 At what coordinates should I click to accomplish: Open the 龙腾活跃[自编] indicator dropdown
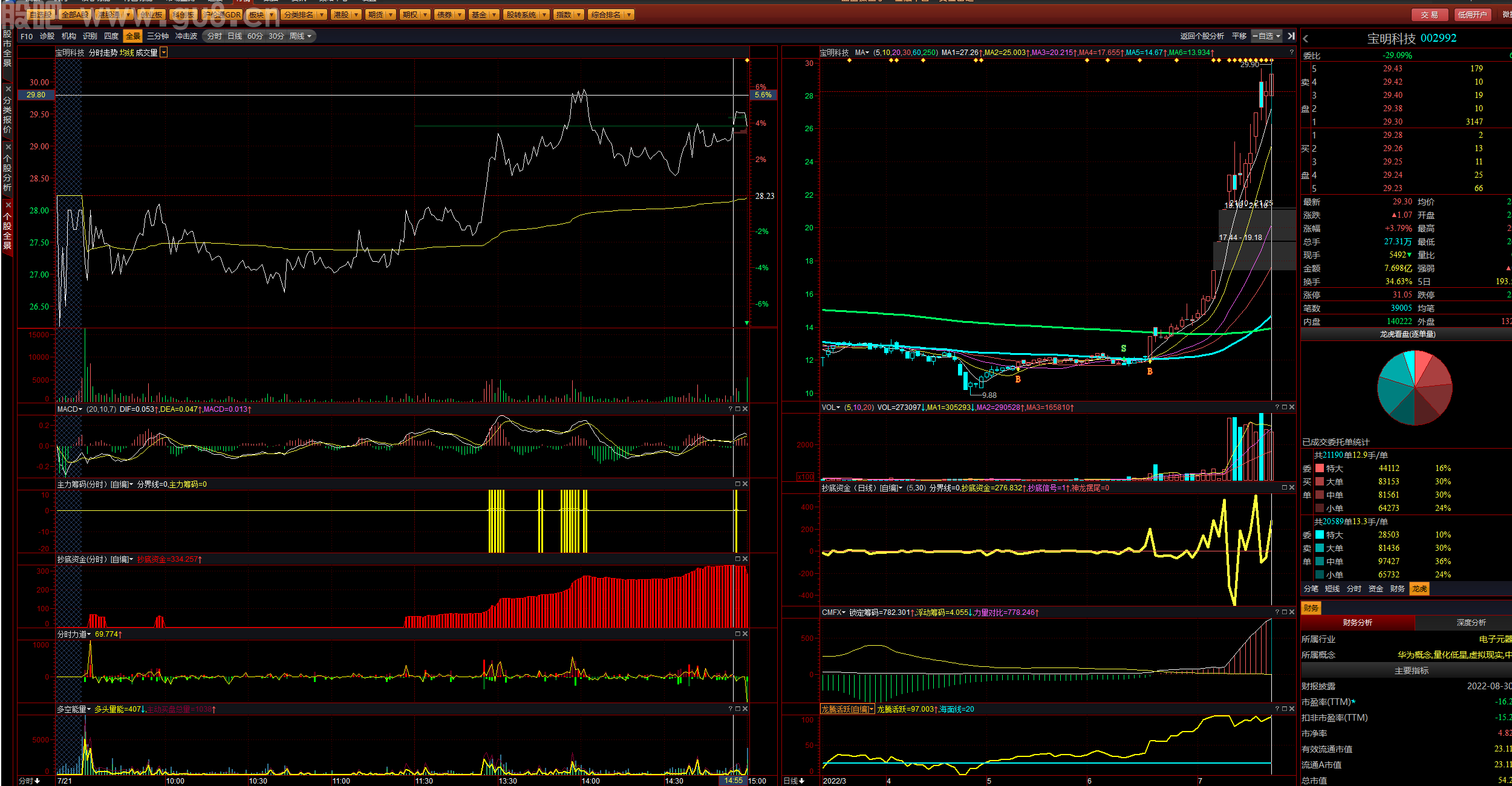tap(847, 709)
